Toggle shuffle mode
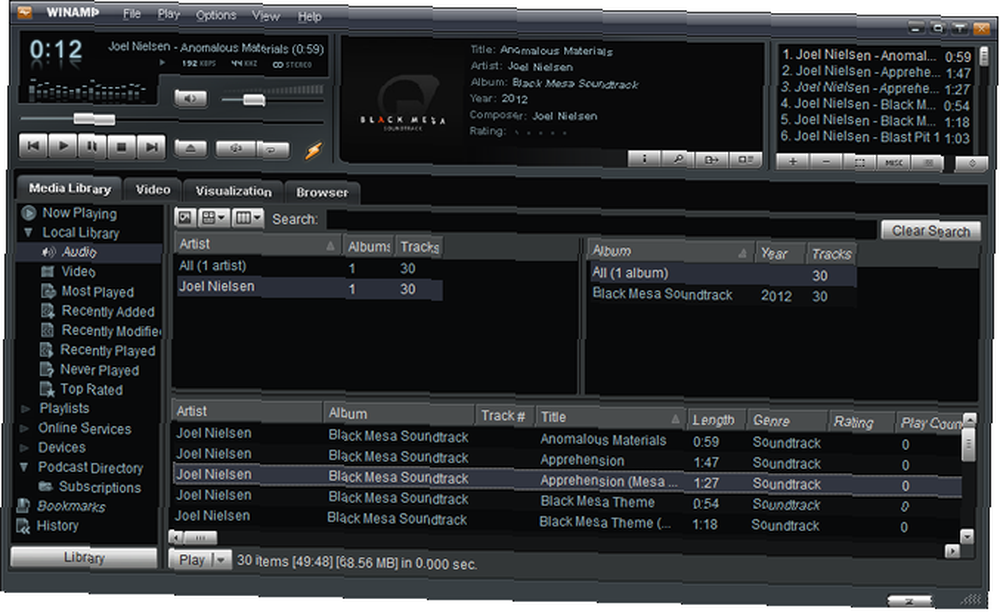The image size is (1000, 612). [235, 149]
